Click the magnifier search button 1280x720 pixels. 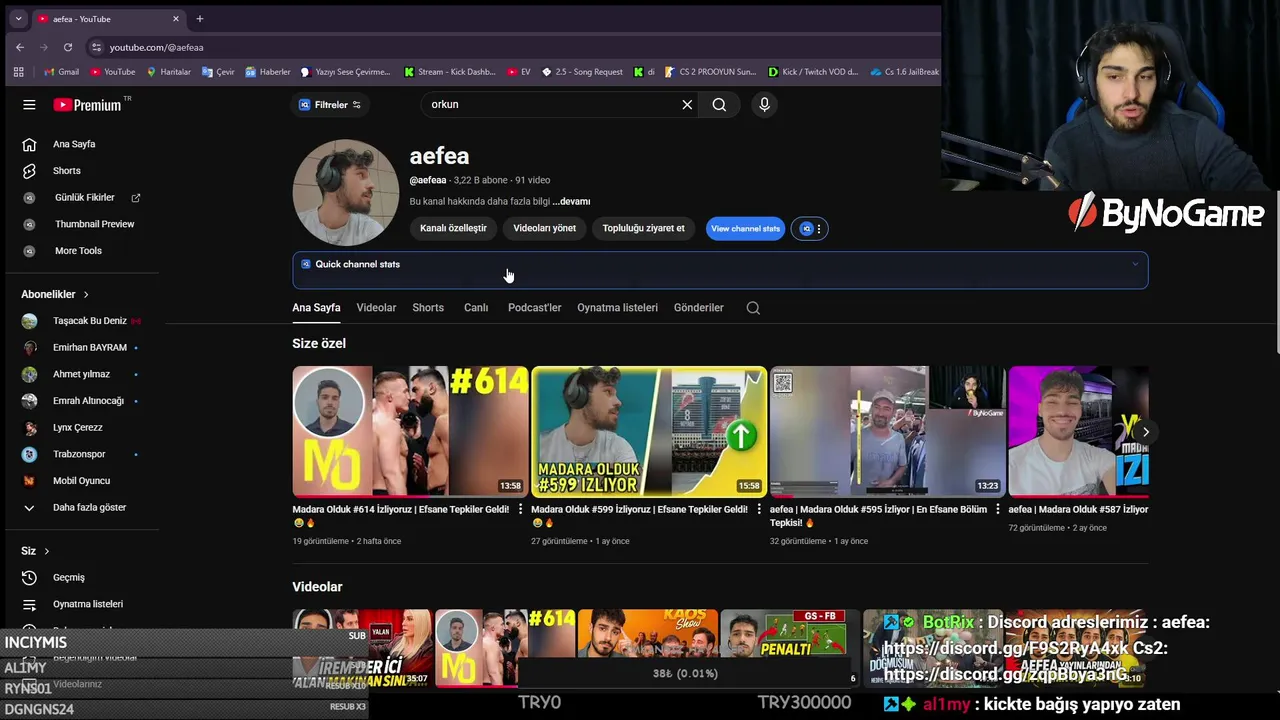click(x=719, y=104)
